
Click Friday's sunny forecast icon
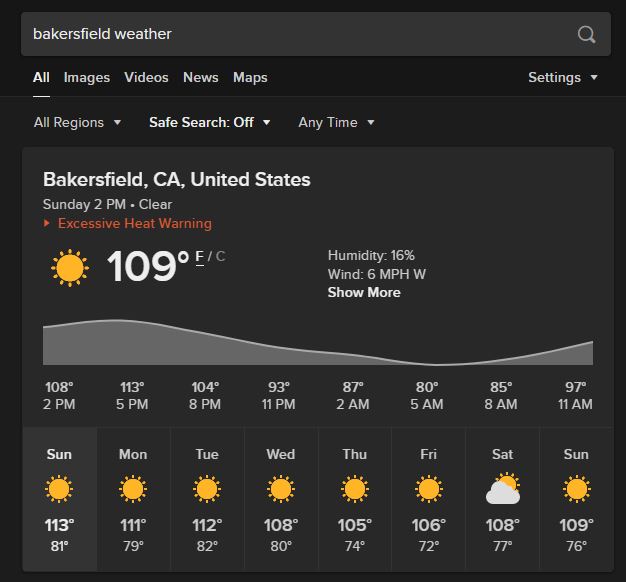pyautogui.click(x=429, y=489)
